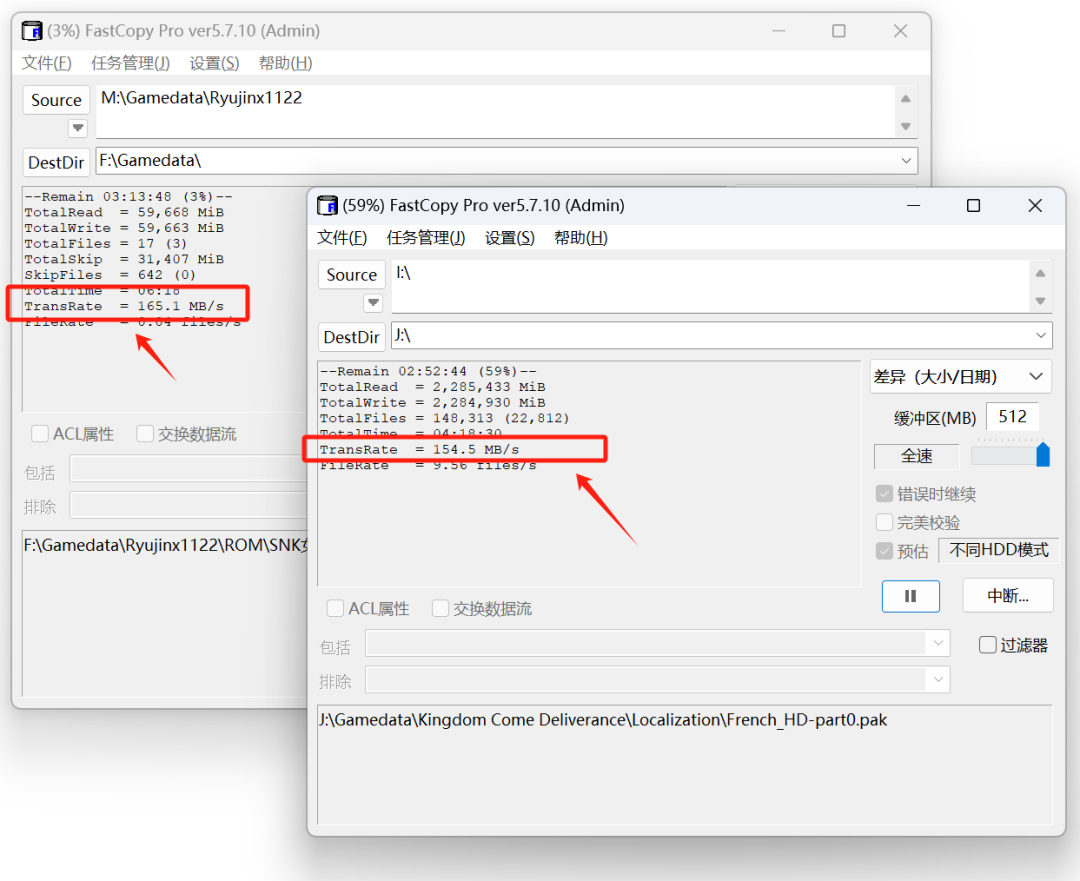Click Remain 03:13:48 (3%) line

click(x=128, y=197)
